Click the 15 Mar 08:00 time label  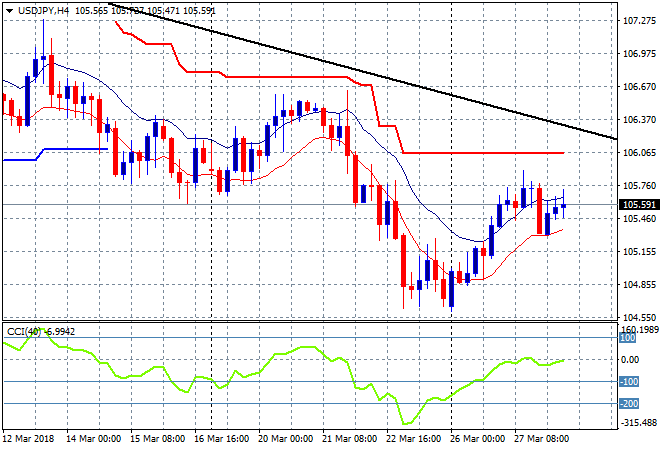[x=157, y=439]
